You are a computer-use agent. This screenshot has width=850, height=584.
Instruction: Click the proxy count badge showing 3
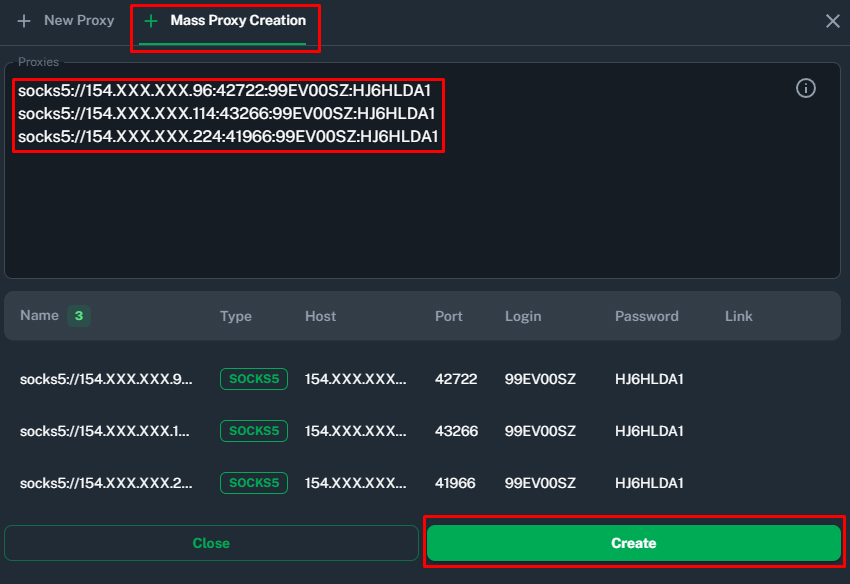[x=78, y=316]
